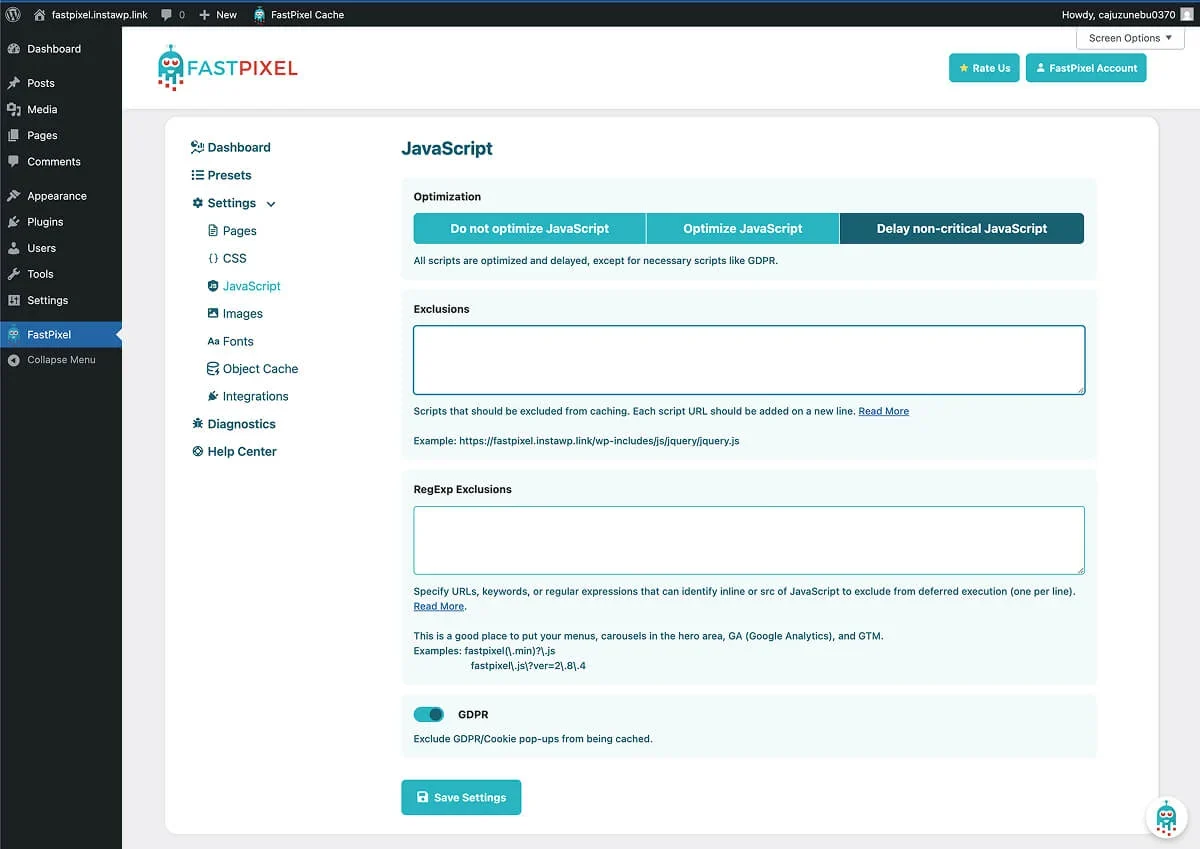1200x849 pixels.
Task: Open the New content menu
Action: click(218, 14)
